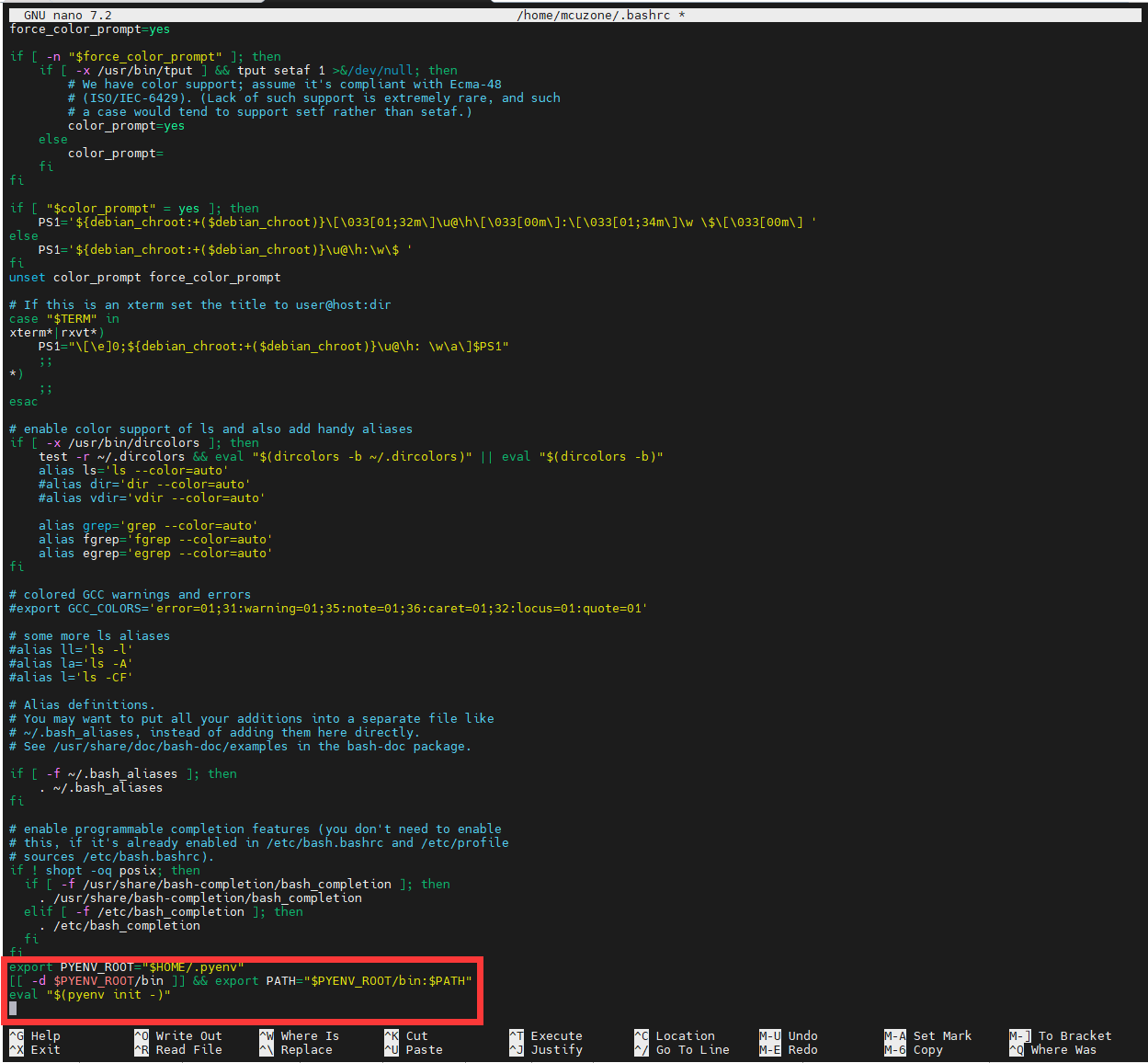Click the line testing '-x /usr/bin/dircolors'
This screenshot has height=1063, width=1148.
coord(134,442)
